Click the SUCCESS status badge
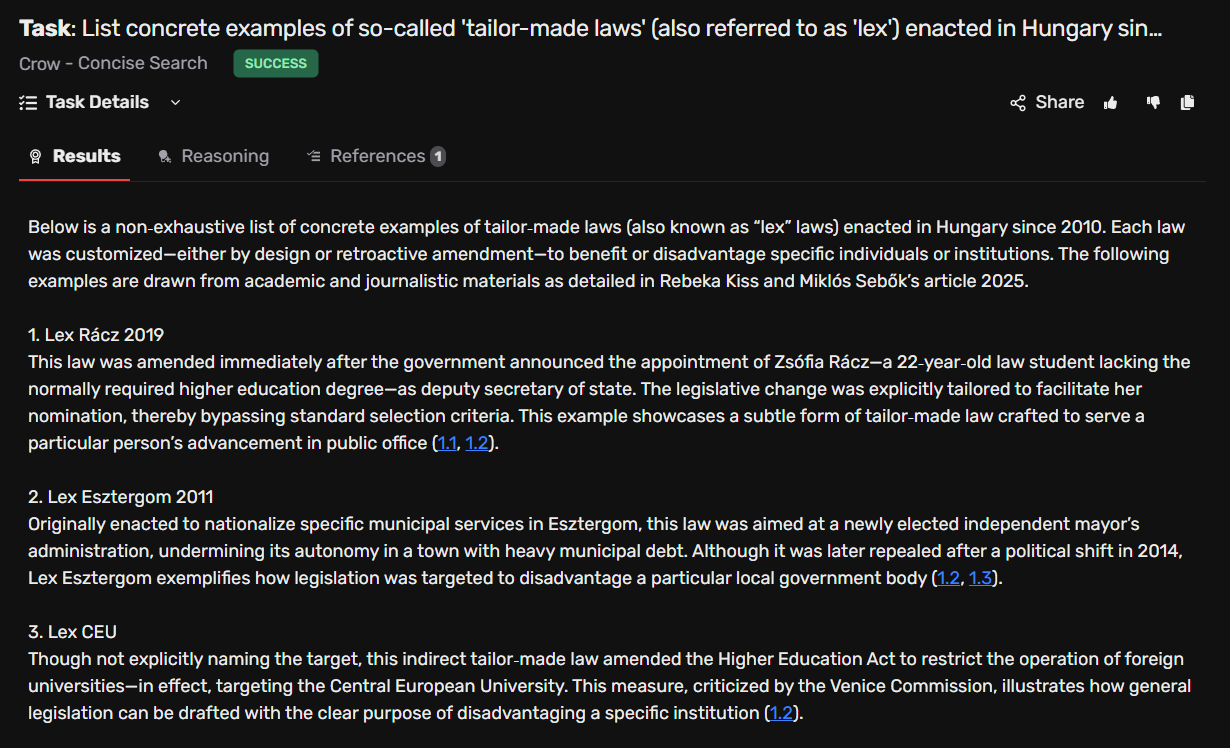 [x=276, y=63]
